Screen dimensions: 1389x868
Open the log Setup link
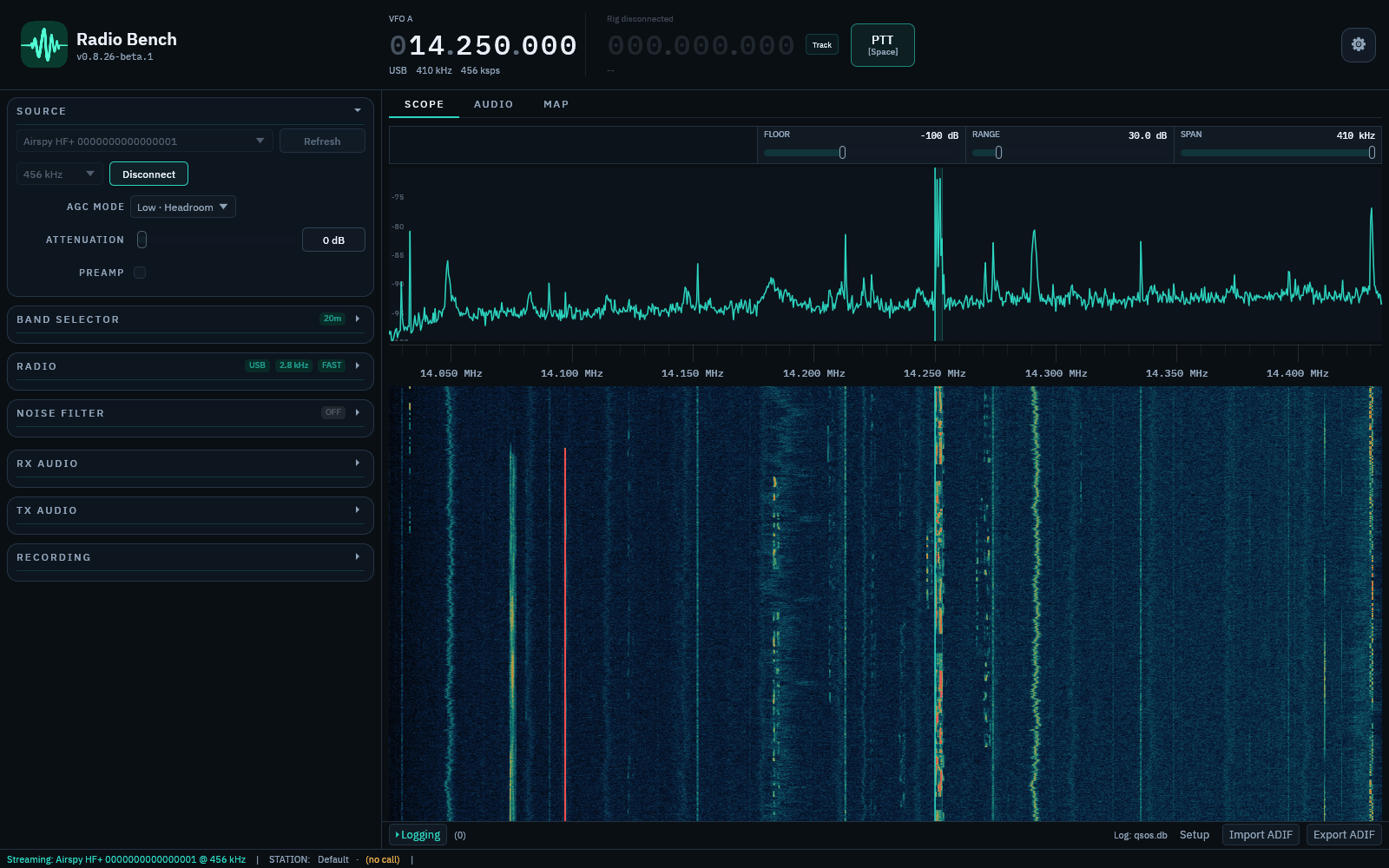(1194, 834)
